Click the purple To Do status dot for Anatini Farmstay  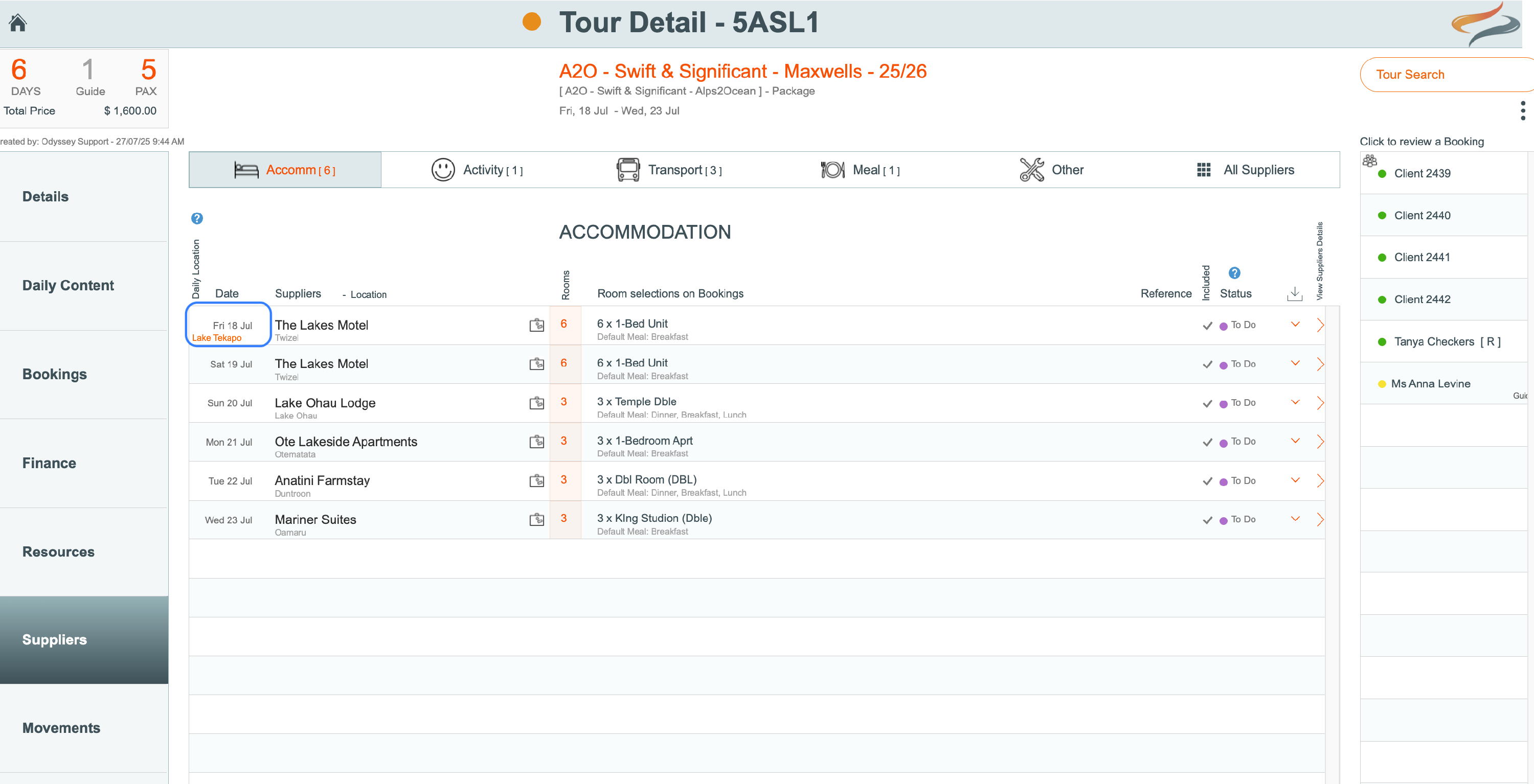click(x=1223, y=481)
